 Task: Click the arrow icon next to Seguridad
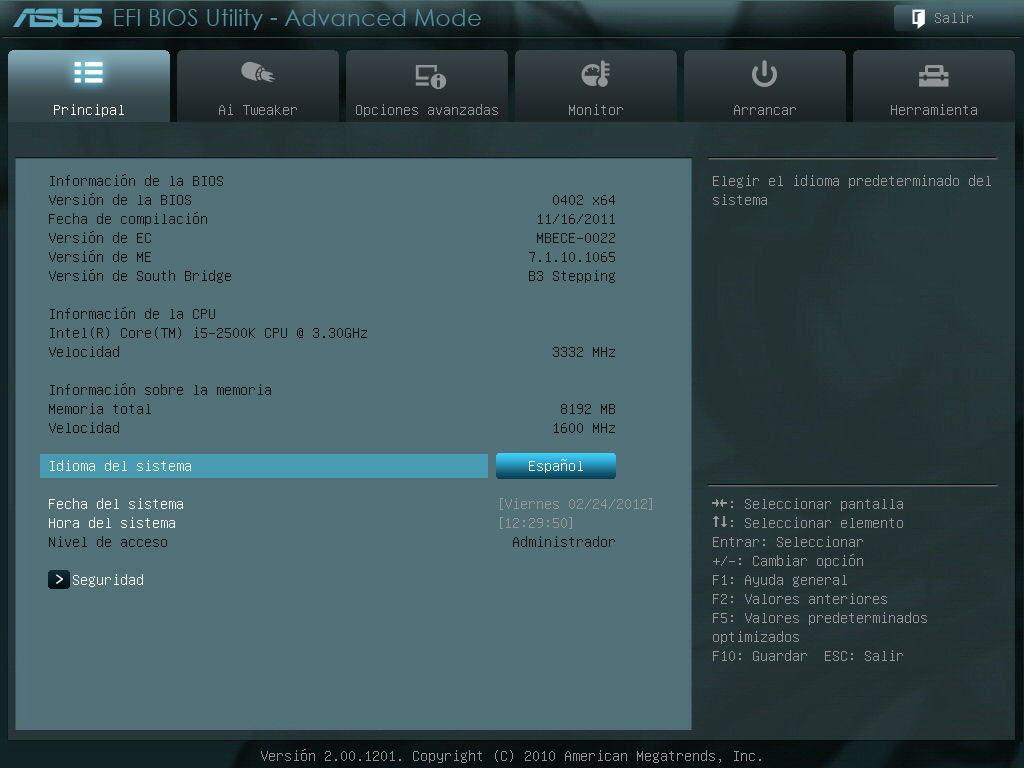[58, 579]
